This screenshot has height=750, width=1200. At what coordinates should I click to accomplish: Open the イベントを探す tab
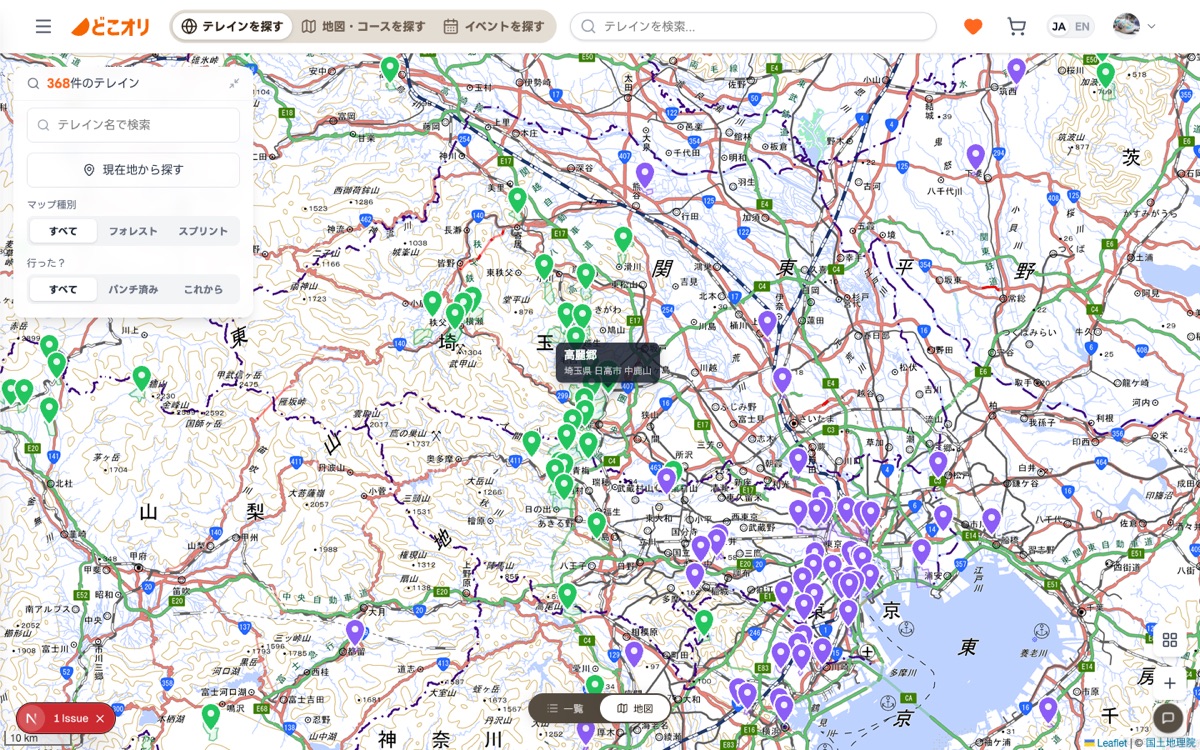pos(494,27)
